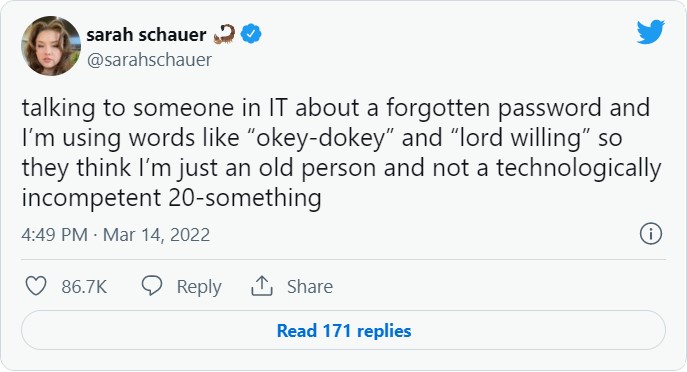Click the scorpion emoji beside the name
Image resolution: width=687 pixels, height=372 pixels.
point(224,34)
